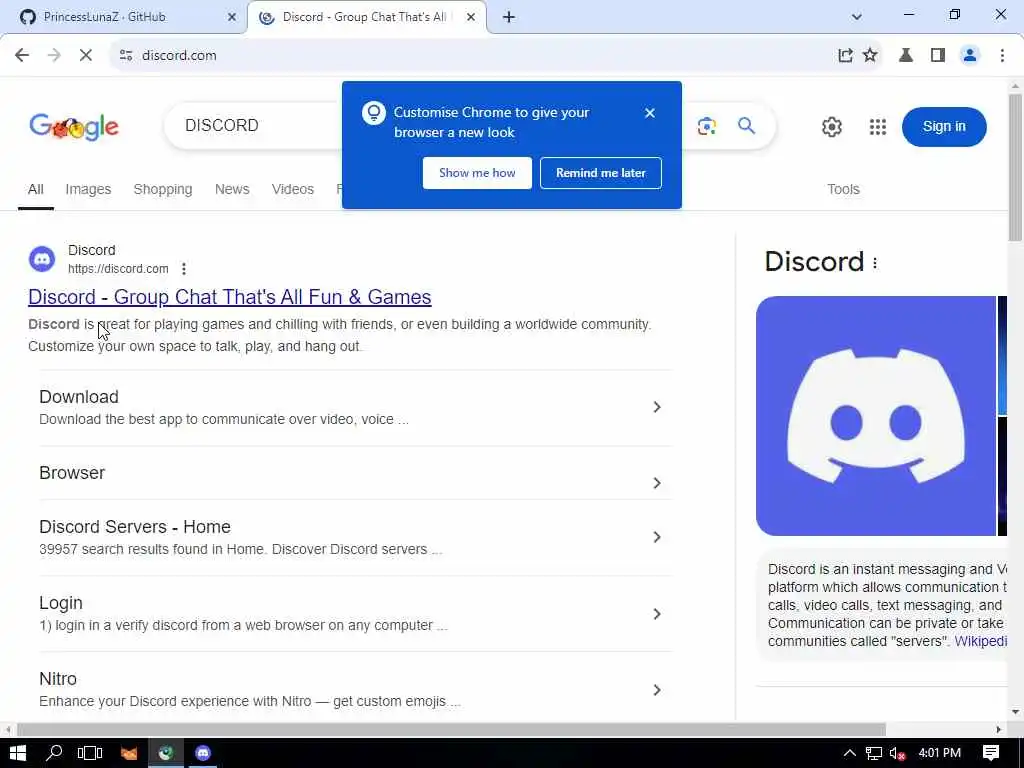
Task: Click the Google doodle logo
Action: click(x=74, y=127)
